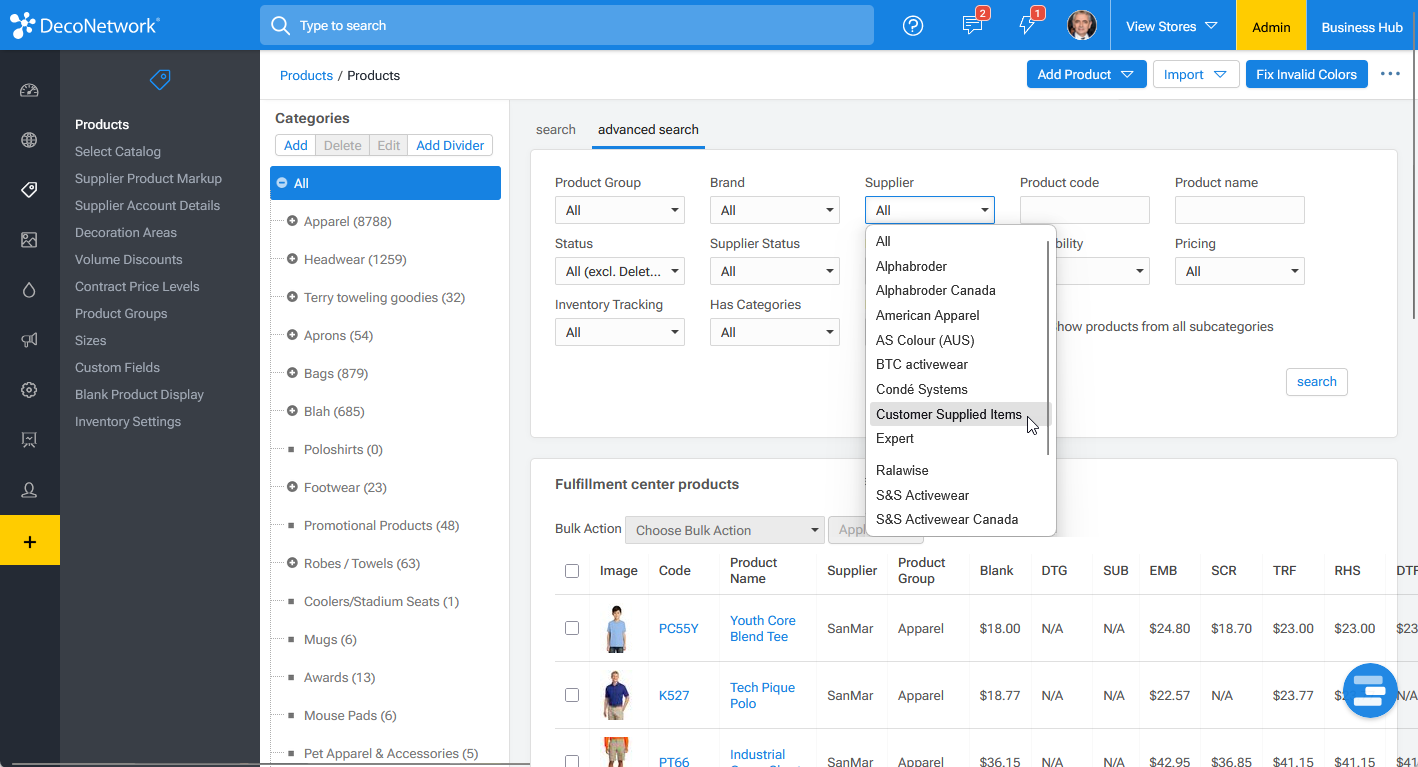This screenshot has width=1418, height=767.
Task: Open the chat messages icon with badge
Action: coord(972,26)
